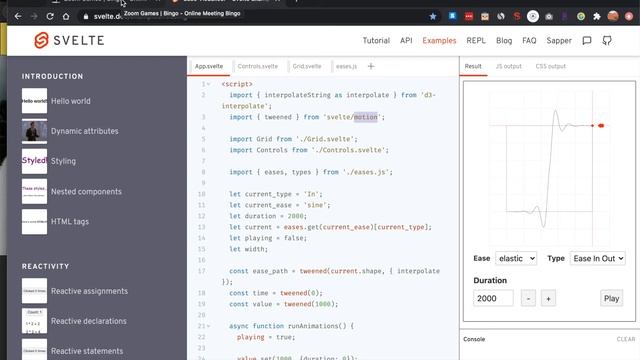640x360 pixels.
Task: Open the browser profile avatar
Action: pyautogui.click(x=613, y=16)
